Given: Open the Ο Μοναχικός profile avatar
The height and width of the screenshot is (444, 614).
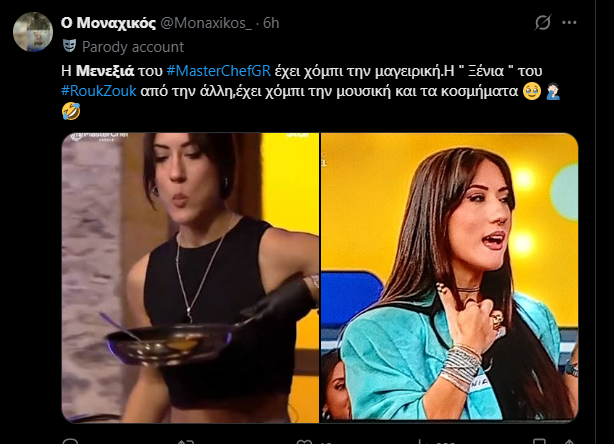Looking at the screenshot, I should click(33, 32).
